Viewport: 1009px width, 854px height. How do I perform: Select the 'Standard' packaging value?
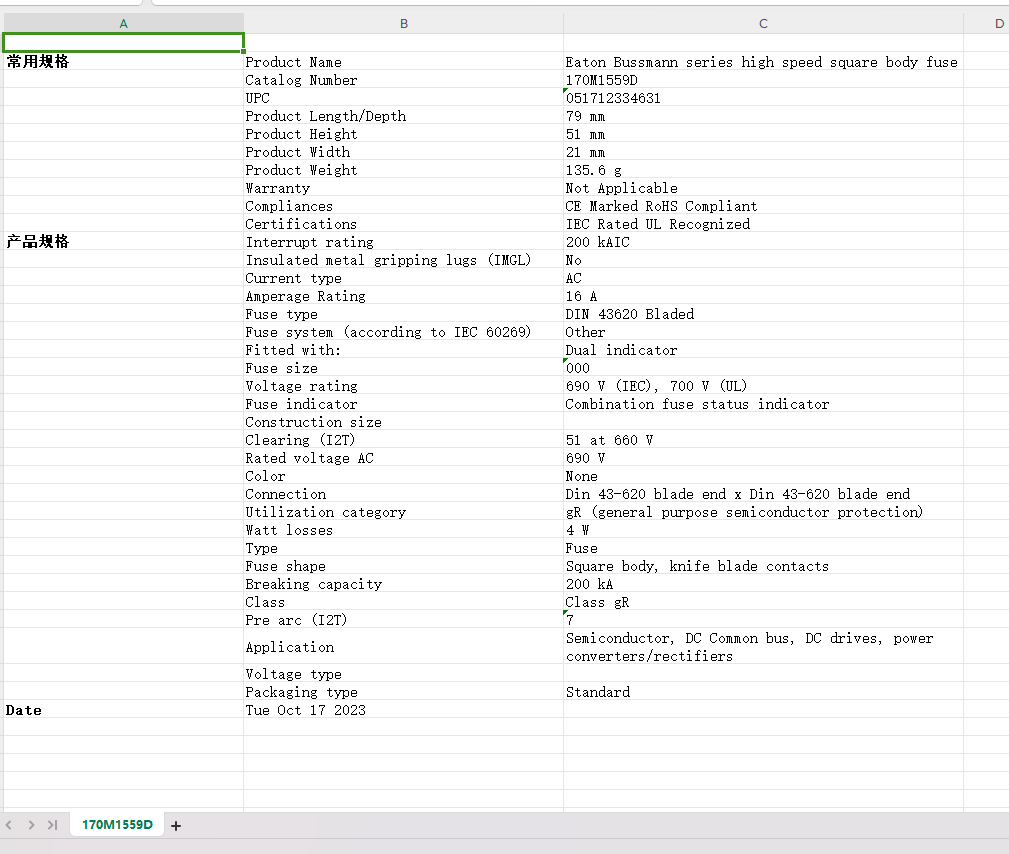point(763,692)
